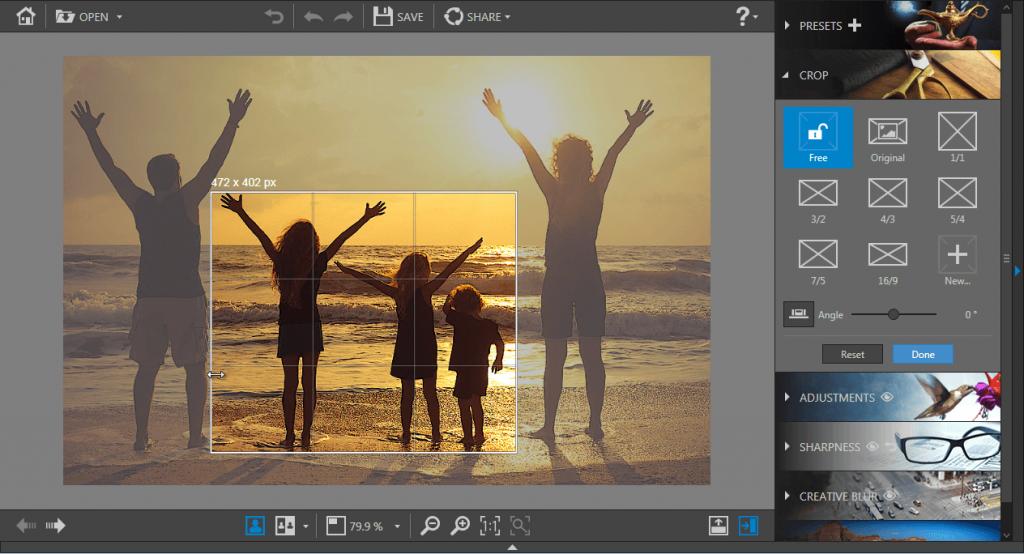This screenshot has width=1024, height=554.
Task: Click the zoom in magnifier icon
Action: 460,526
